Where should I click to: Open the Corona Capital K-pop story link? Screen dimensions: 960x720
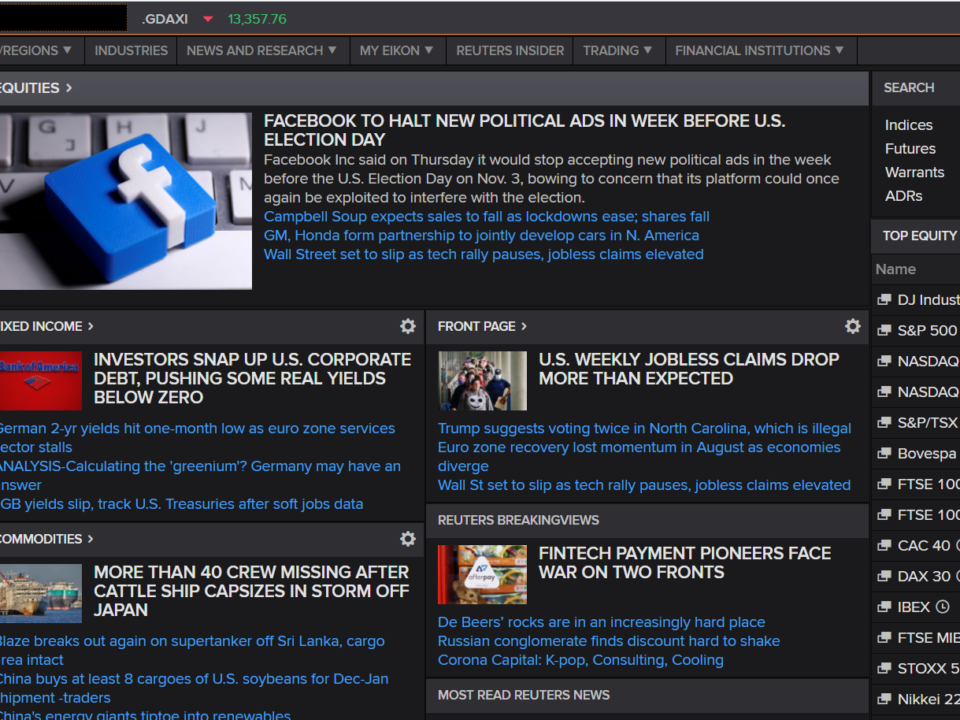point(580,660)
